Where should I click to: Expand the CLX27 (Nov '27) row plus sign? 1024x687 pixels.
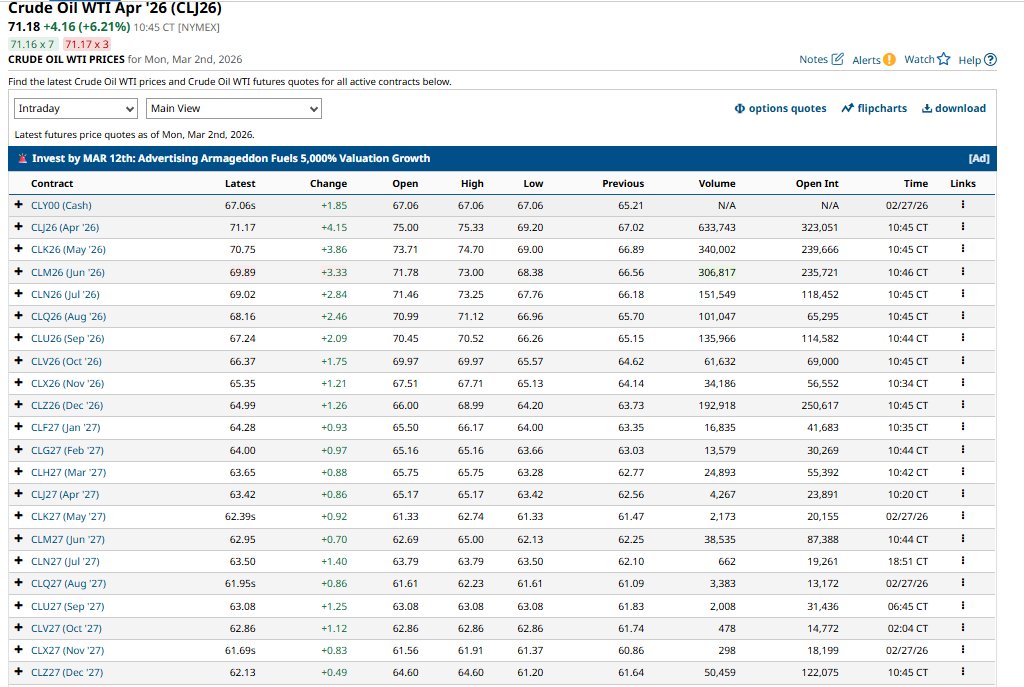coord(18,650)
